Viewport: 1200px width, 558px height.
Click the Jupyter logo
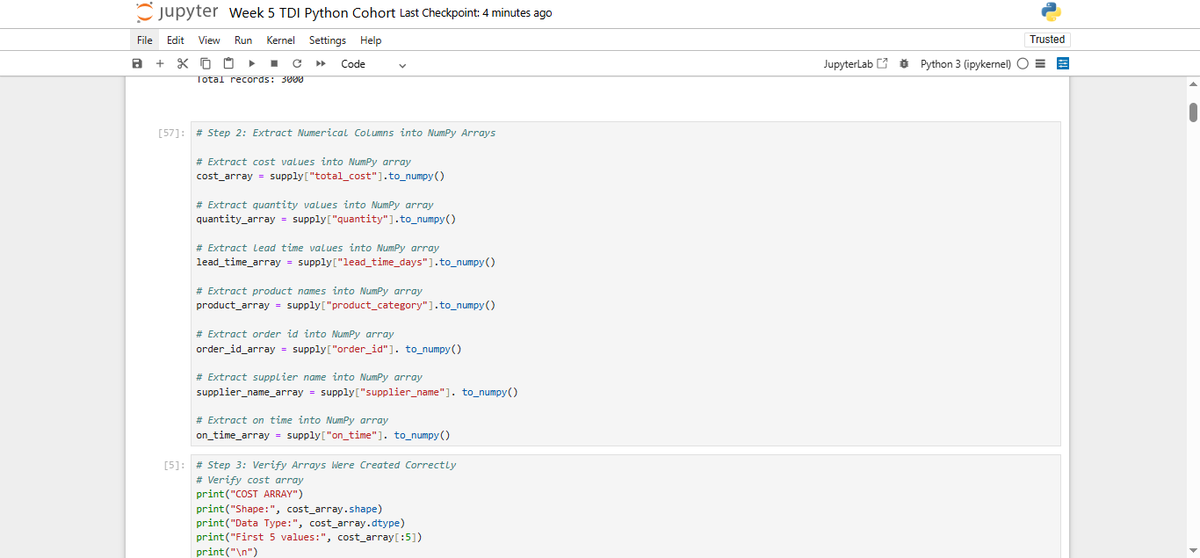click(176, 12)
